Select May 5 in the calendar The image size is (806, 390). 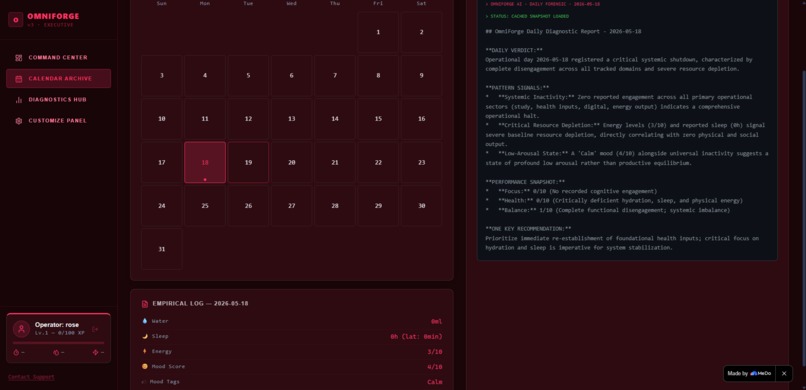pos(248,76)
